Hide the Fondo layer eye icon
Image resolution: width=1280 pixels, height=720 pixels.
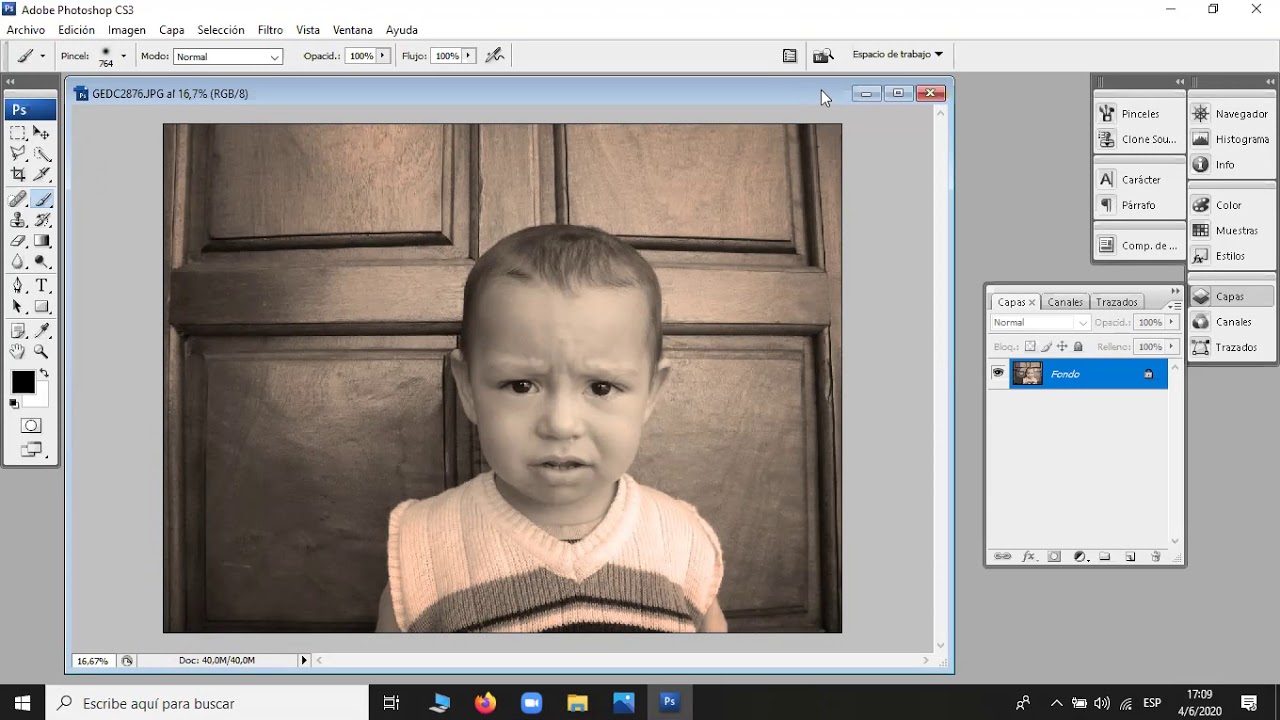pos(998,374)
